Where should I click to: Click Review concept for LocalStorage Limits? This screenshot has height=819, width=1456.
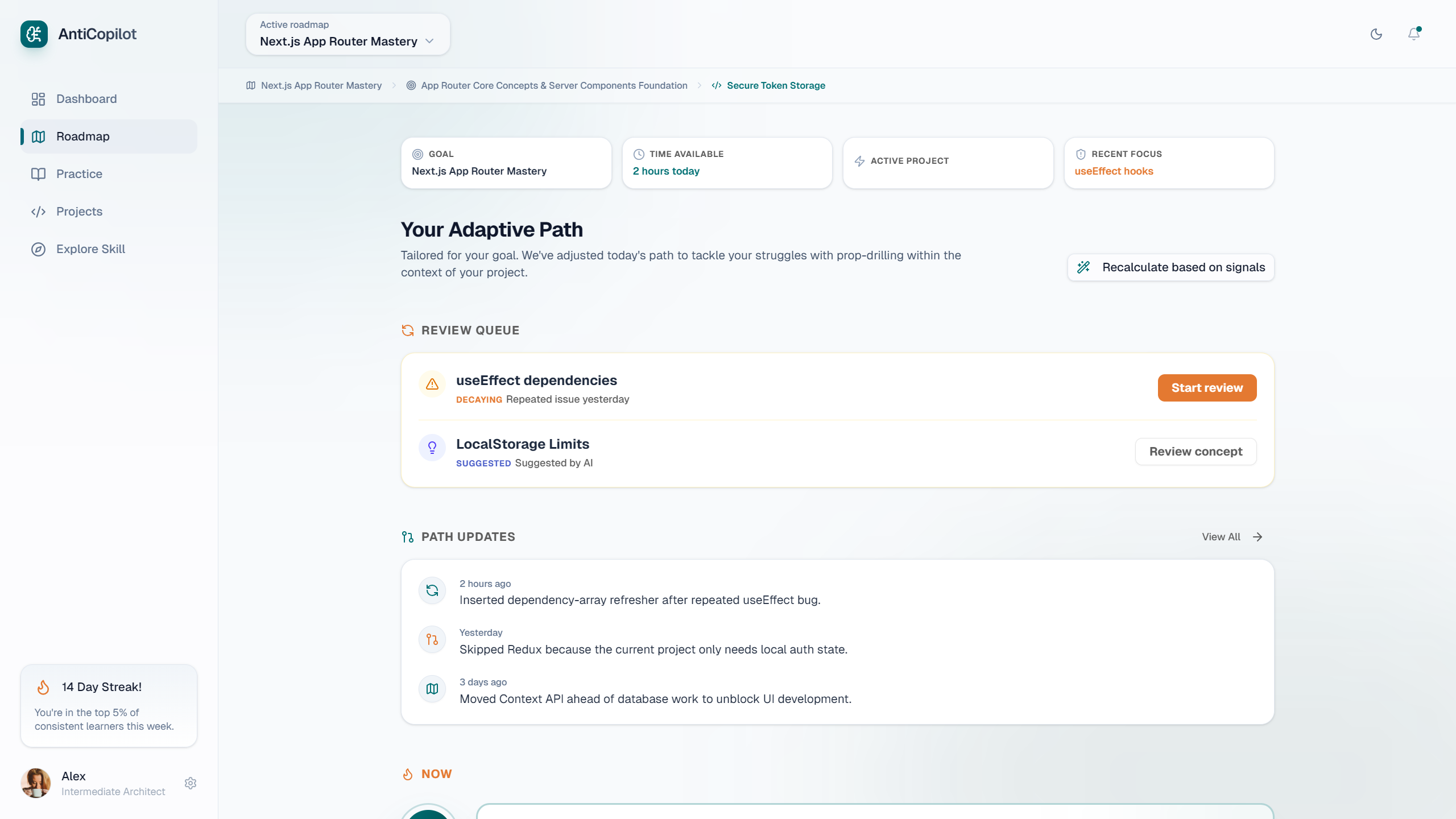pyautogui.click(x=1196, y=452)
